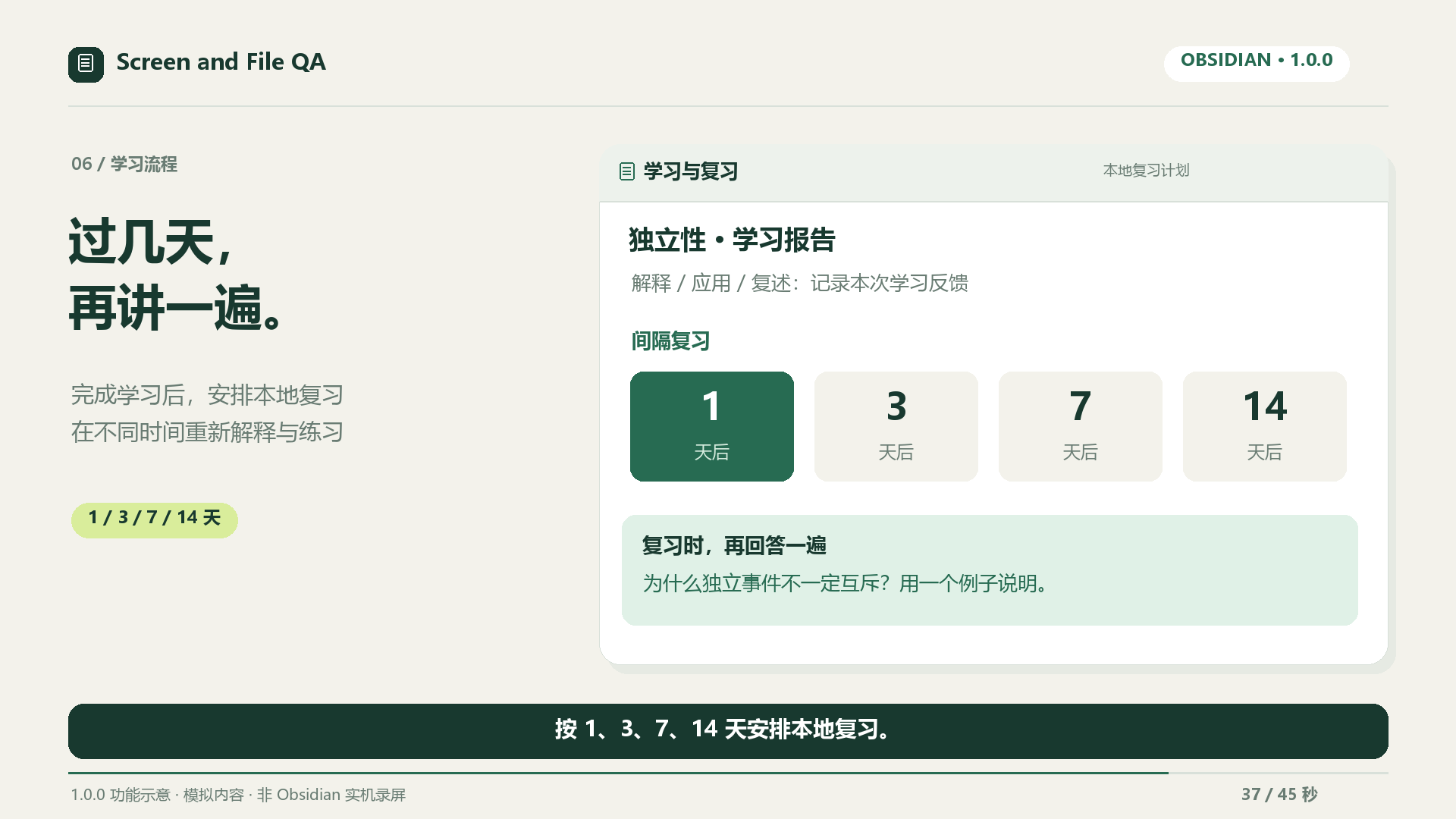Select the 1 天后 review interval card
Screen dimensions: 1456x819
click(711, 426)
